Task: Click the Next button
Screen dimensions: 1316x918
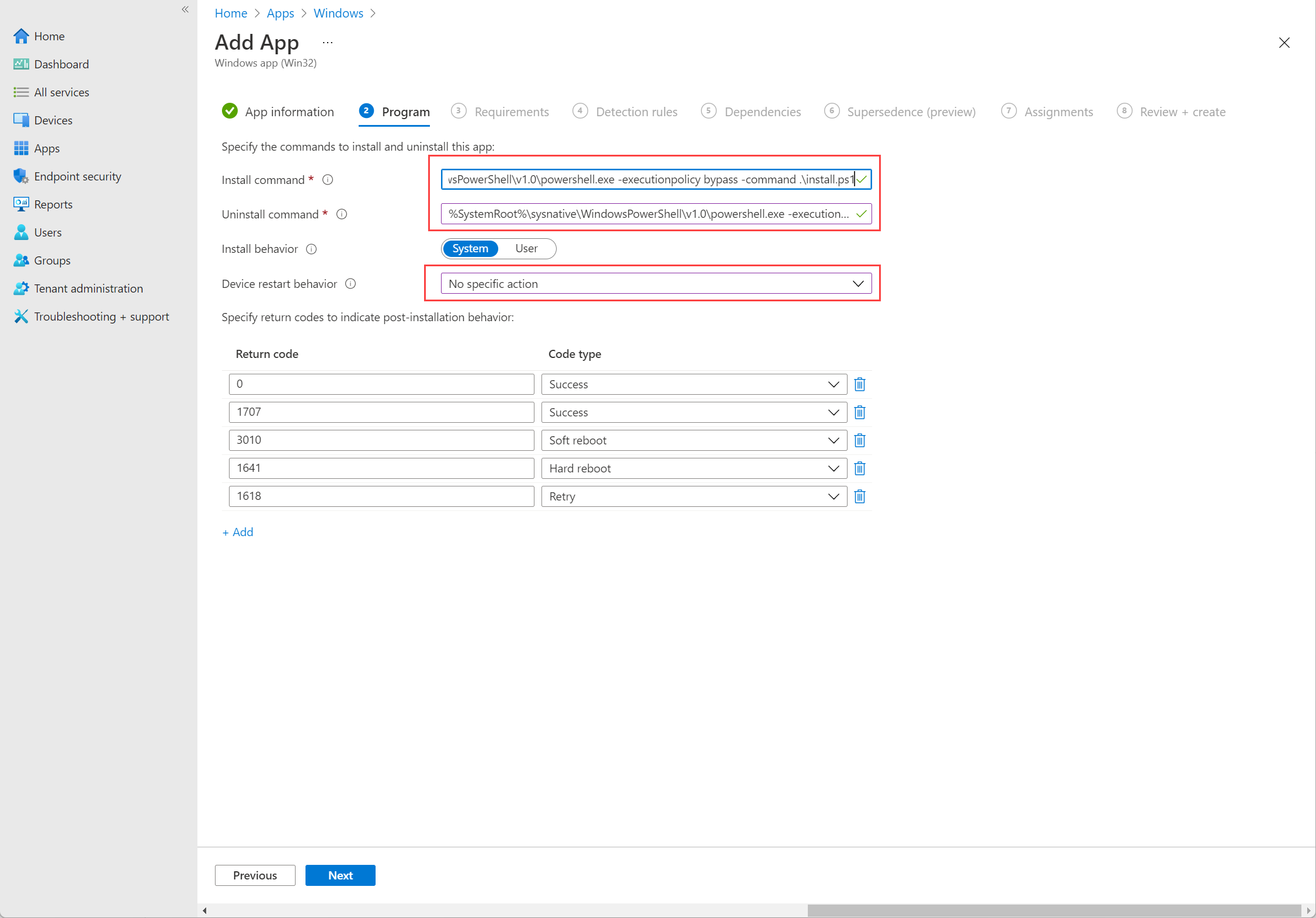Action: [x=341, y=875]
